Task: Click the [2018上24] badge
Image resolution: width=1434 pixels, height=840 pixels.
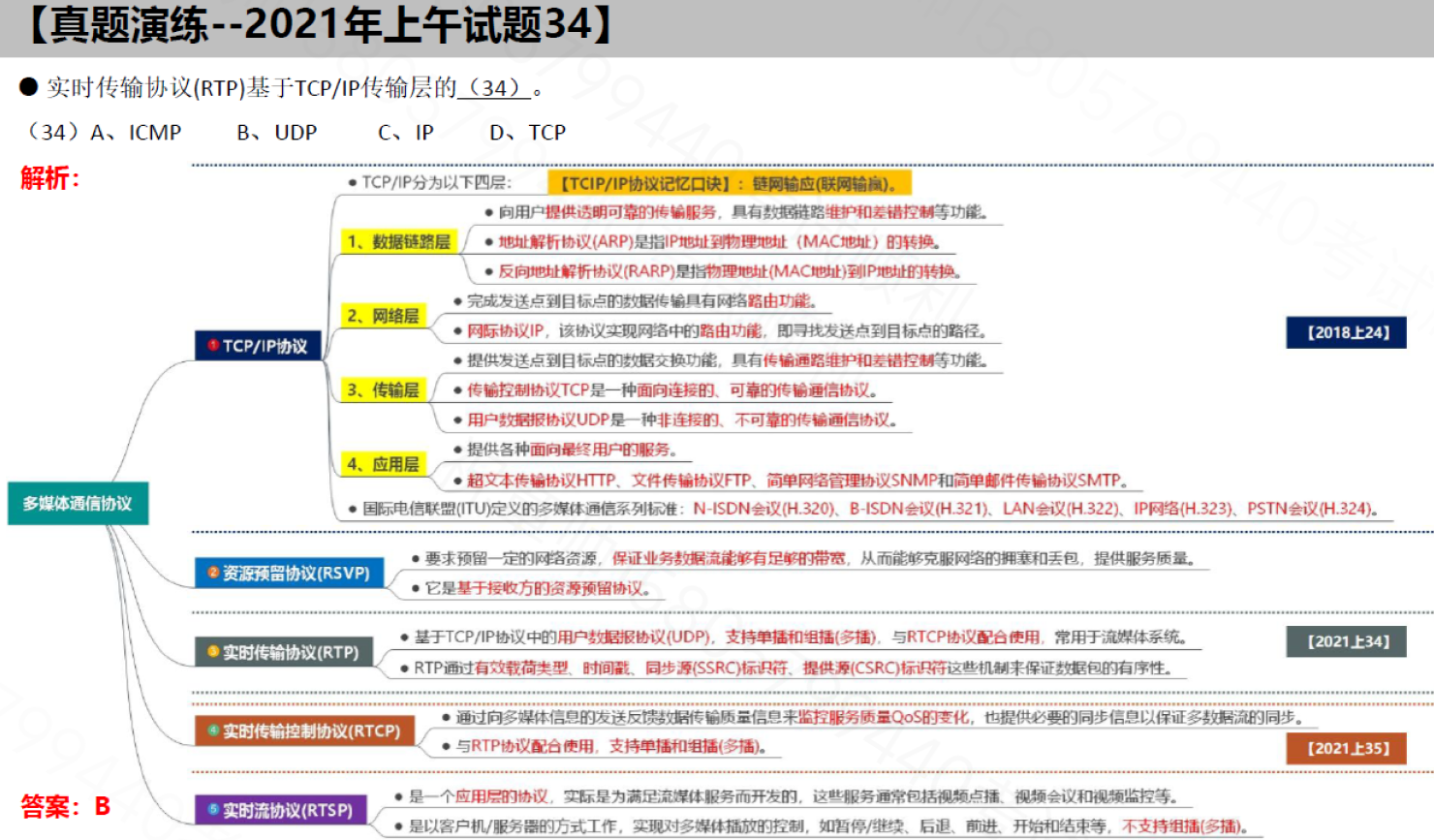Action: coord(1347,332)
